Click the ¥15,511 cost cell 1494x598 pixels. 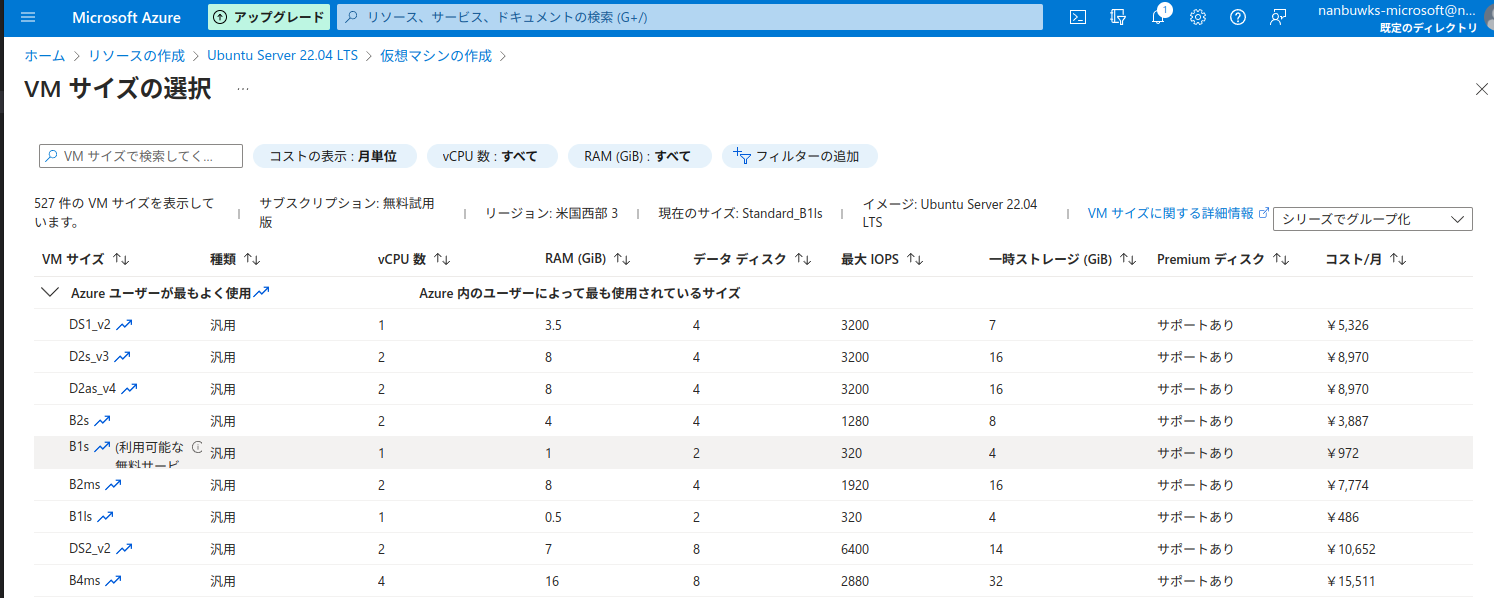[x=1350, y=581]
